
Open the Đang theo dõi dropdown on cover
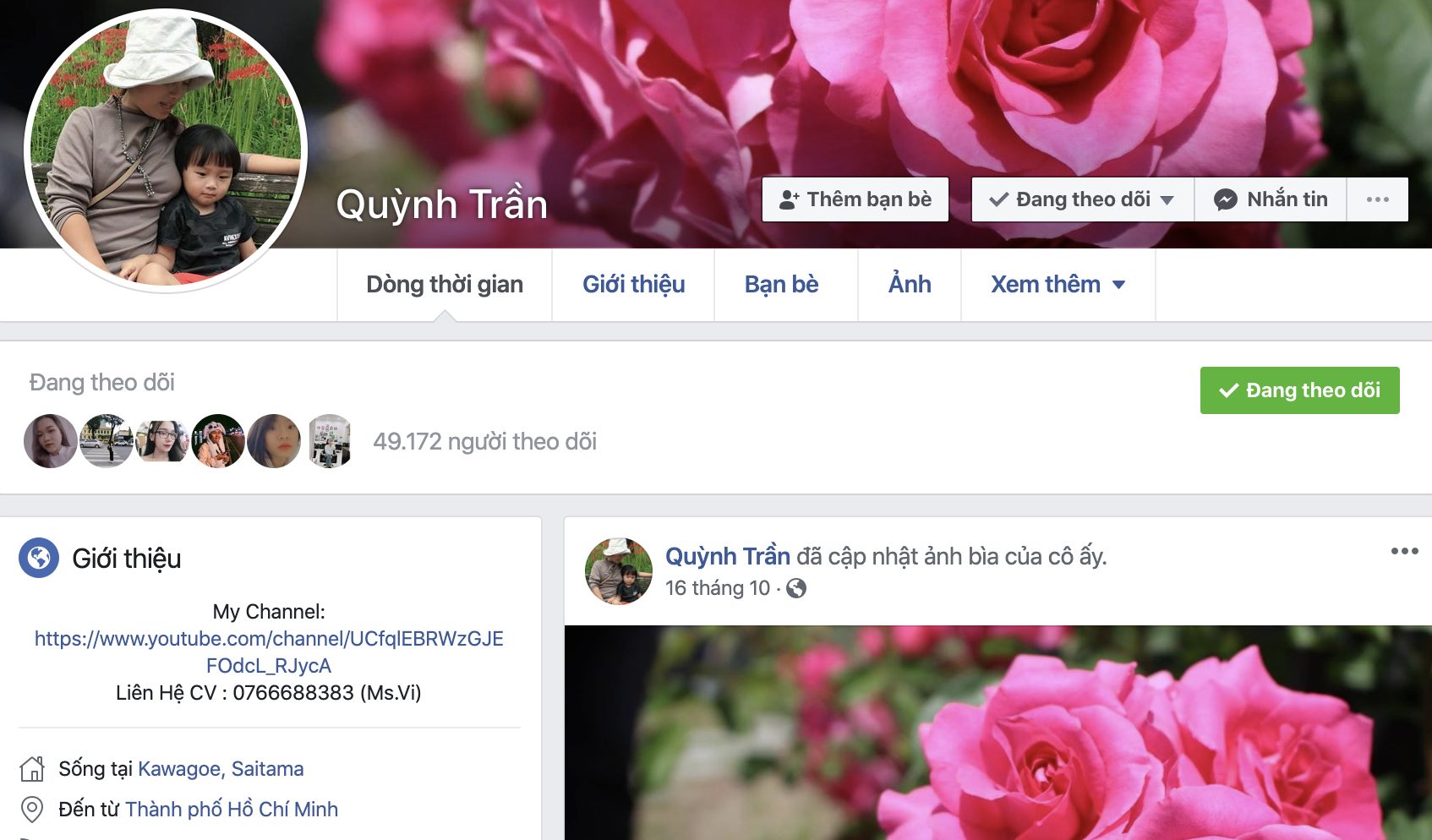pos(1082,199)
